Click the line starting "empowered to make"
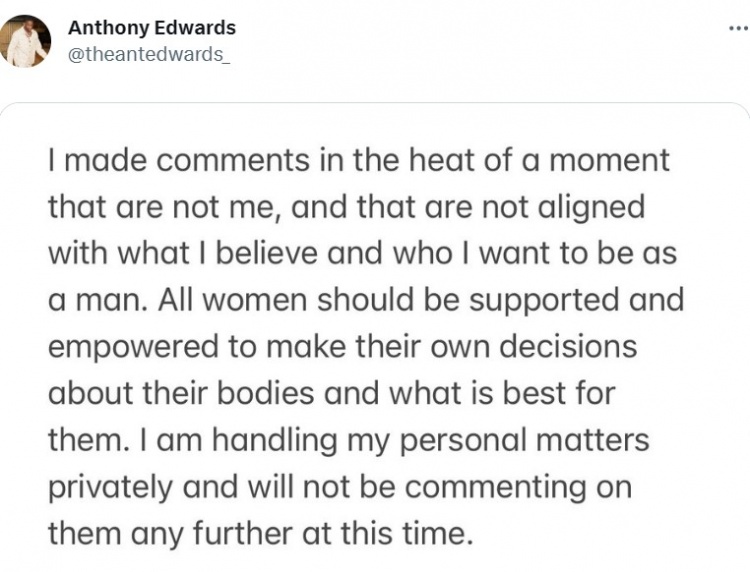Image resolution: width=750 pixels, height=572 pixels. 342,347
